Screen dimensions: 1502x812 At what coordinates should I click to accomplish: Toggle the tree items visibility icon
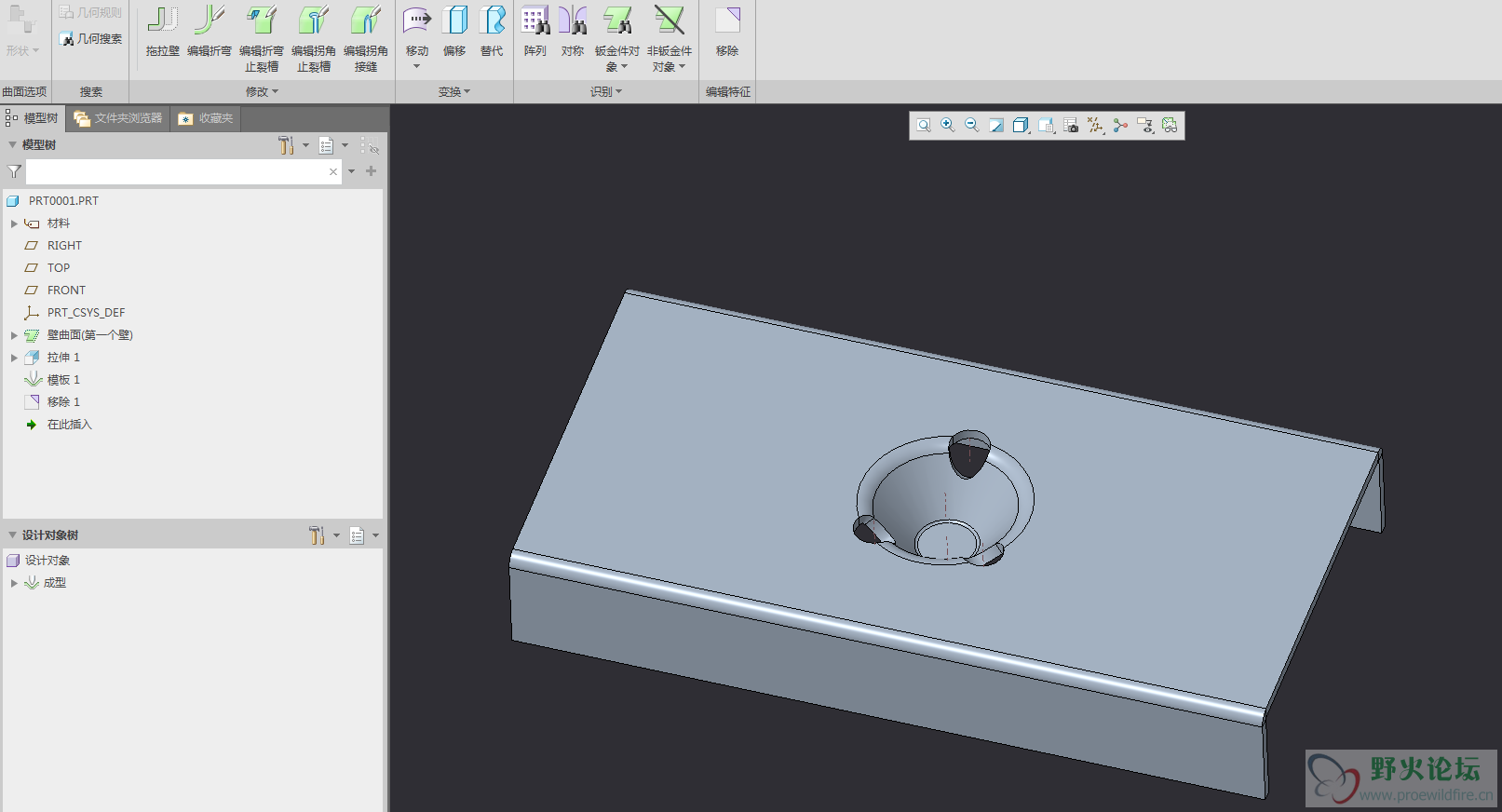(x=370, y=146)
